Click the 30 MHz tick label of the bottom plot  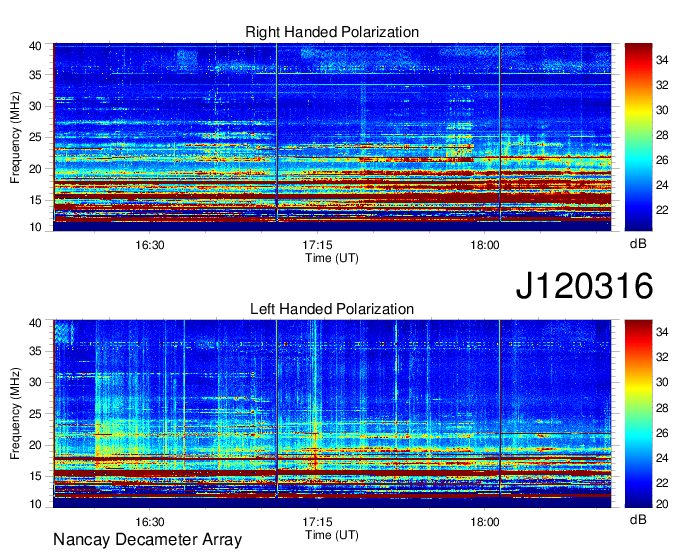35,382
